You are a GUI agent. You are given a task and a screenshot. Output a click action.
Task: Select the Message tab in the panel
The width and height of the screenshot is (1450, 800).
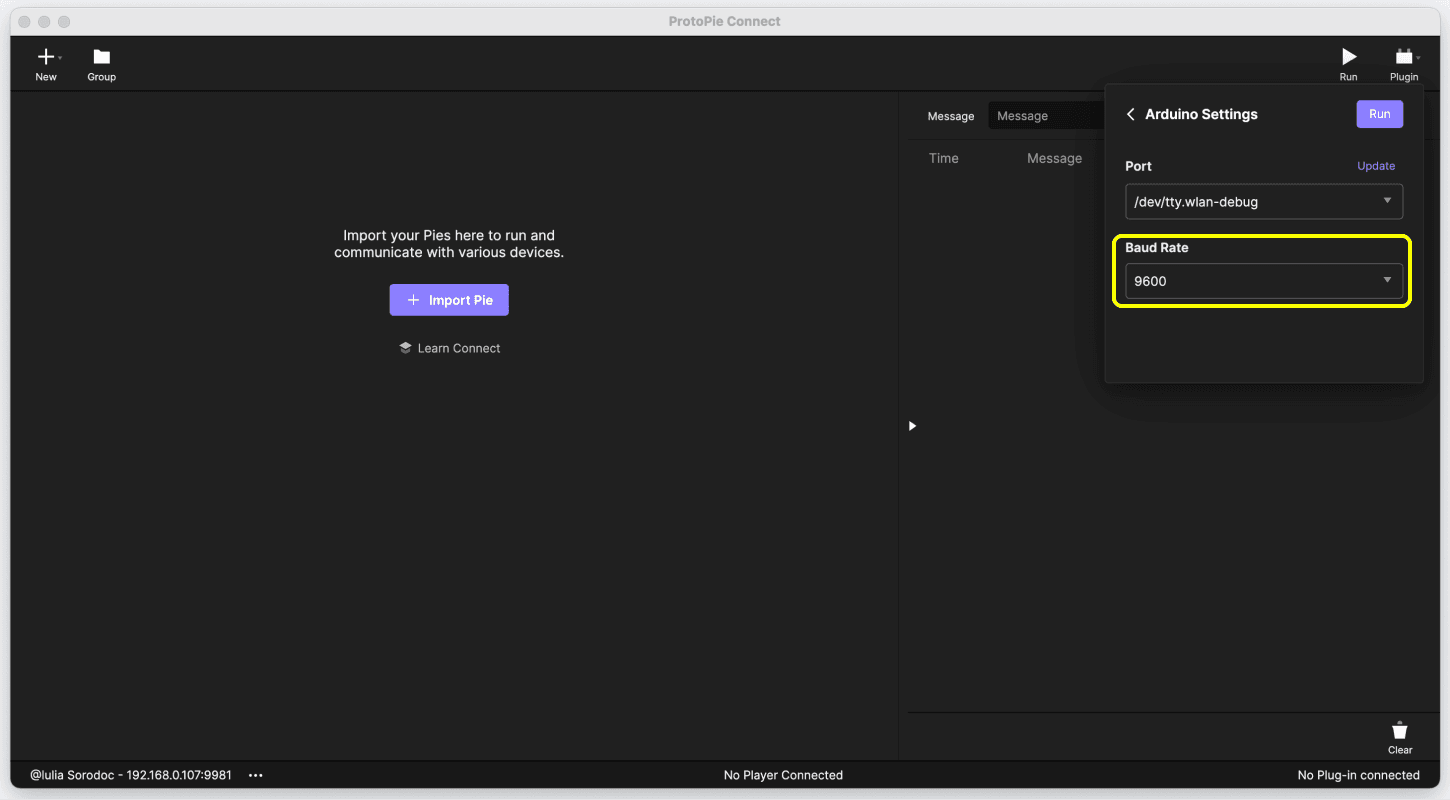[x=950, y=116]
